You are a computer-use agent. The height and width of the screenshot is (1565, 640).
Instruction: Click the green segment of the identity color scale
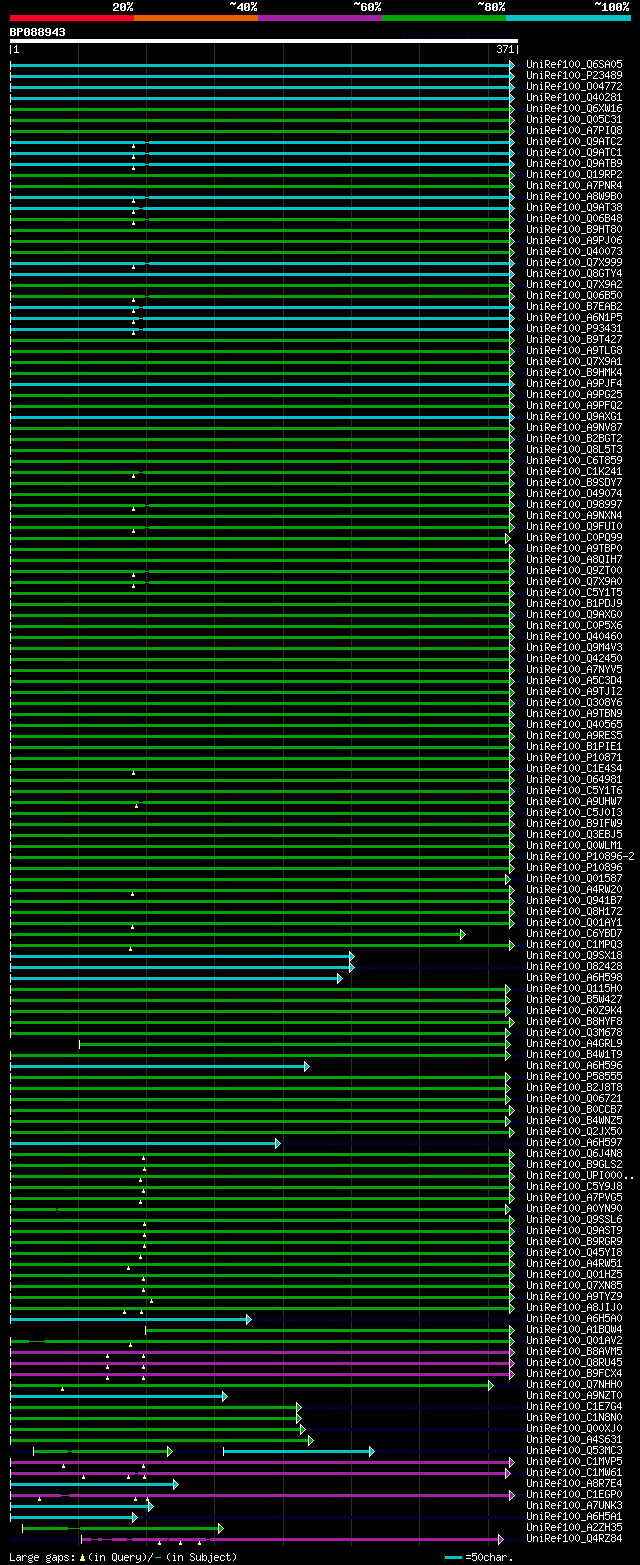tap(444, 17)
